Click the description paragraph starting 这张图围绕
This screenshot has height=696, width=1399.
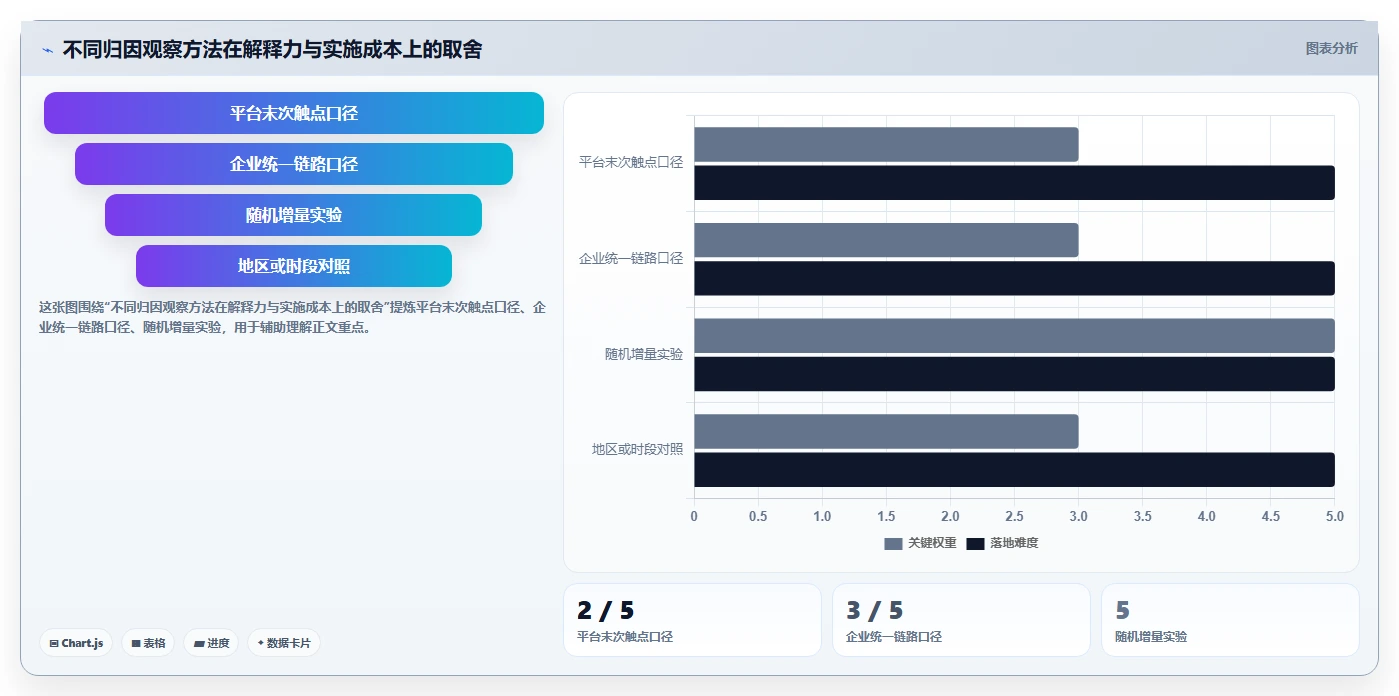coord(292,317)
